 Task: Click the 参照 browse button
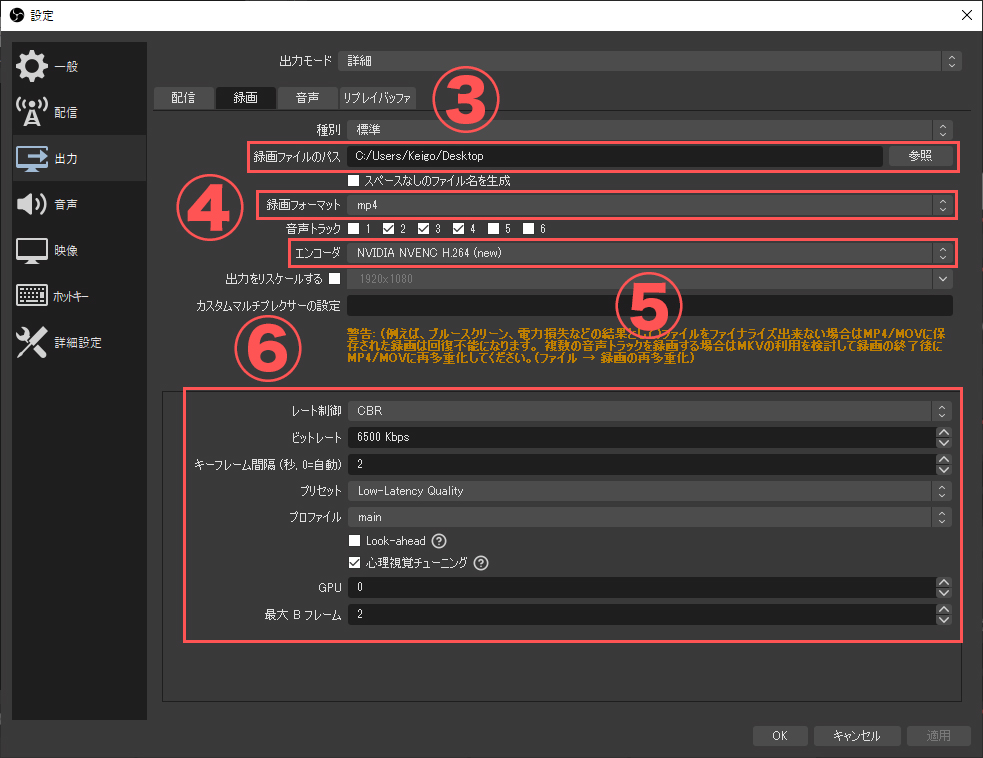pyautogui.click(x=920, y=156)
